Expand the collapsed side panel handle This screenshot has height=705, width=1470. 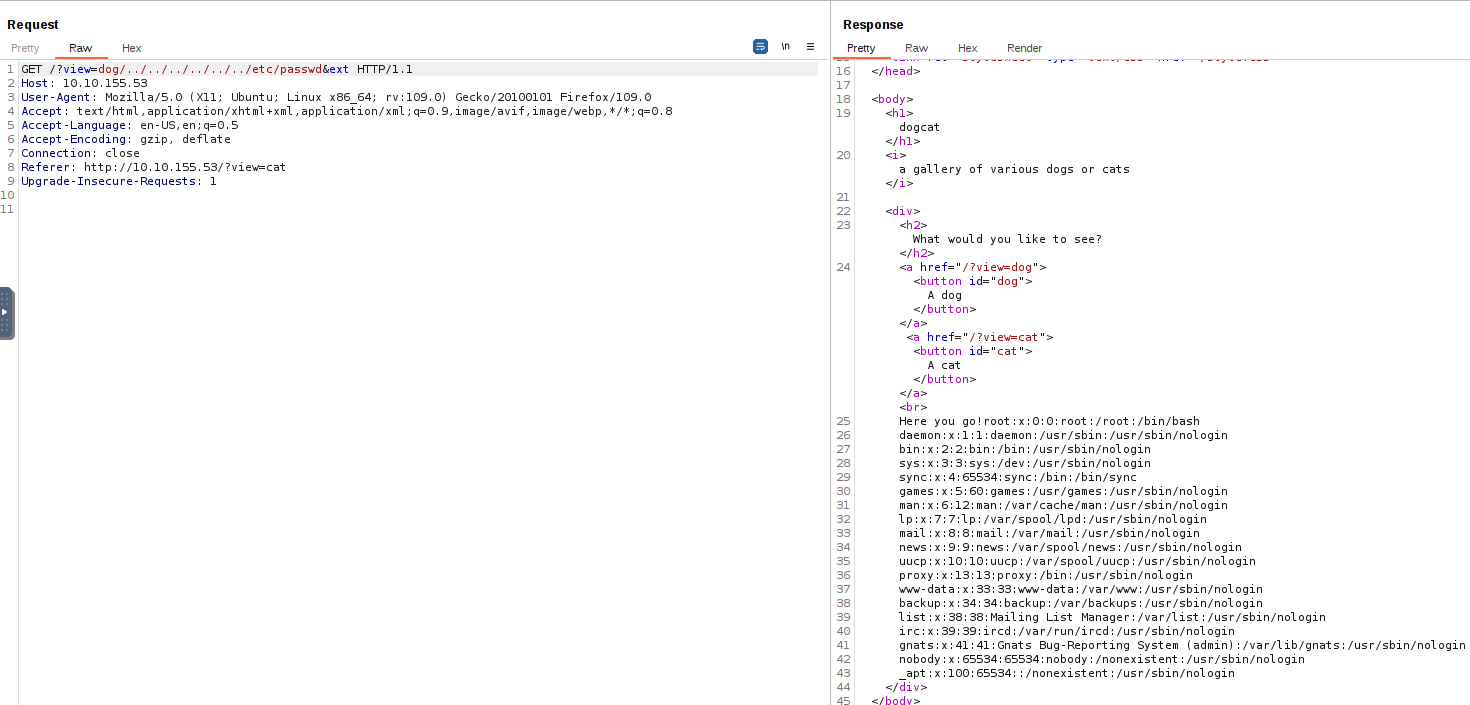pyautogui.click(x=6, y=313)
